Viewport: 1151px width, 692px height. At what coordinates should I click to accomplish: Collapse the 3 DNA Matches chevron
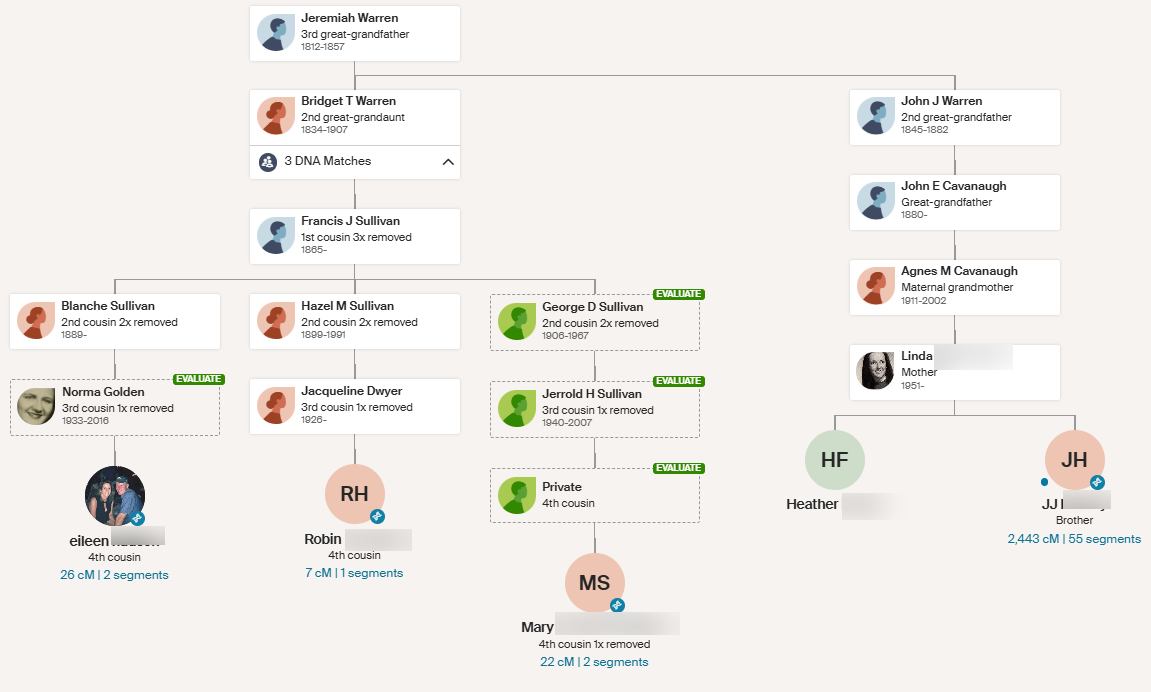[x=448, y=162]
